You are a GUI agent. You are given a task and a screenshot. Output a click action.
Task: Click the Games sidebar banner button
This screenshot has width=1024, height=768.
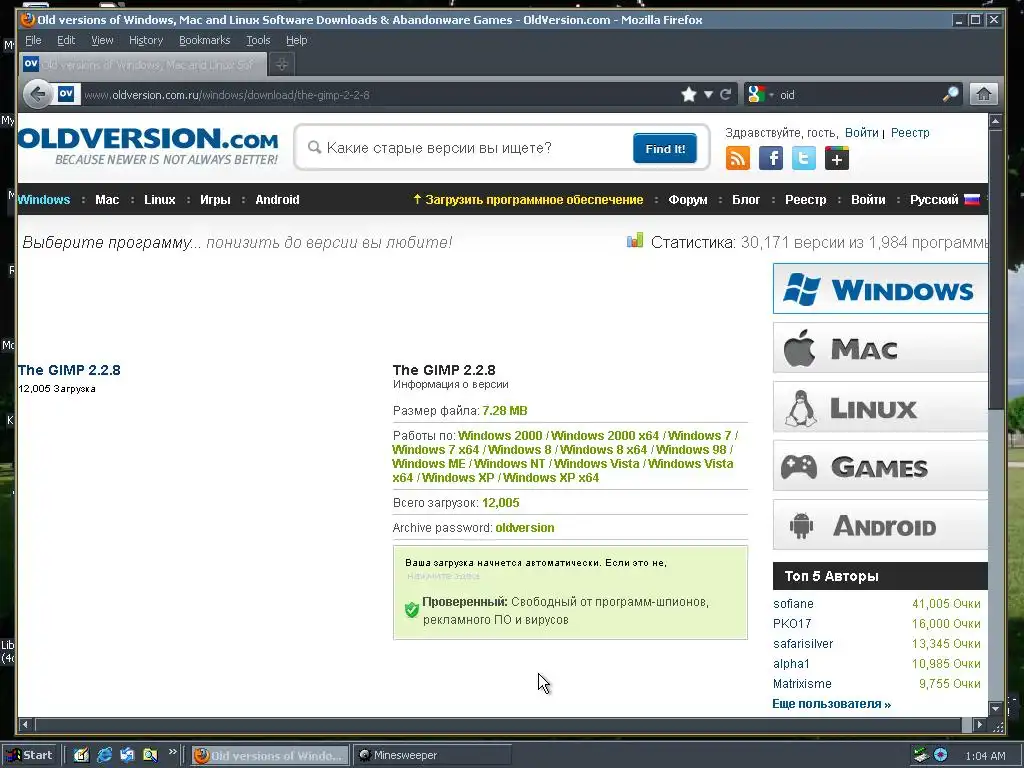click(x=880, y=466)
